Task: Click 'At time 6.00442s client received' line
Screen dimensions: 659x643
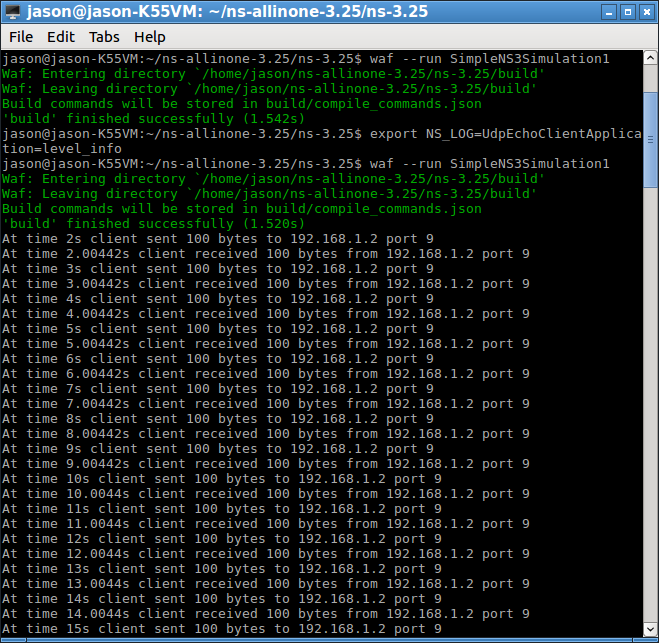Action: point(266,374)
